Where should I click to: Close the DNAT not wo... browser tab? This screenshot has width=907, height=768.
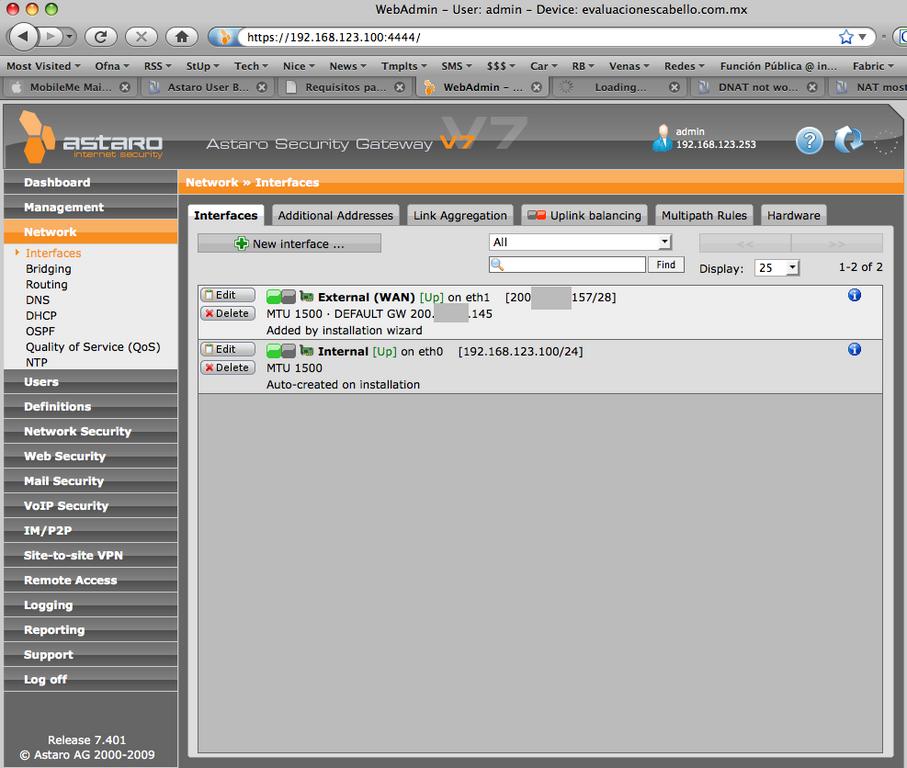coord(812,87)
